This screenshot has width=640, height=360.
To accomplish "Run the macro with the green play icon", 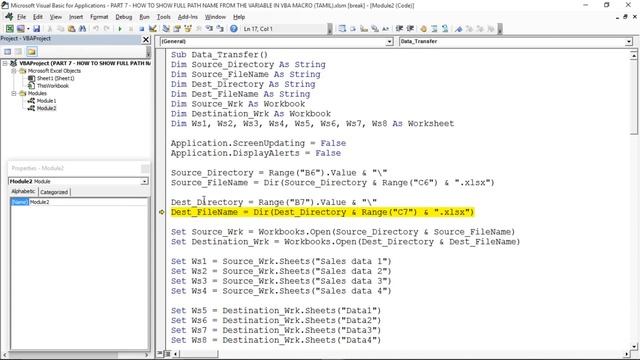I will coord(120,29).
